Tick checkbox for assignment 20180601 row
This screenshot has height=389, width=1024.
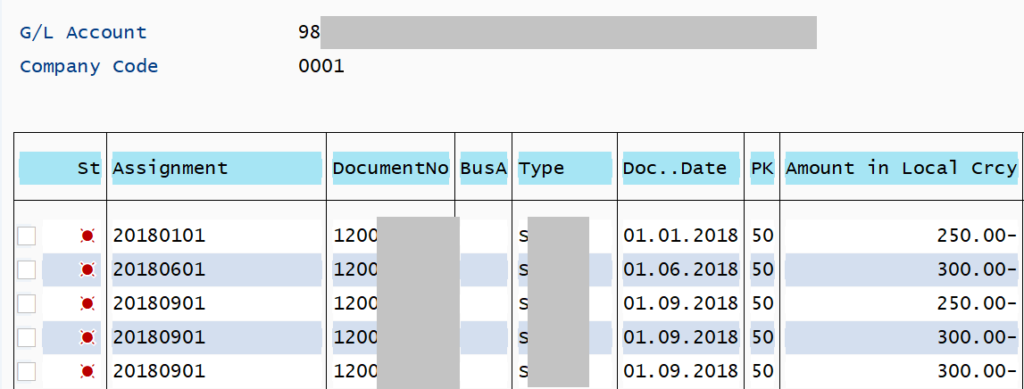coord(26,270)
